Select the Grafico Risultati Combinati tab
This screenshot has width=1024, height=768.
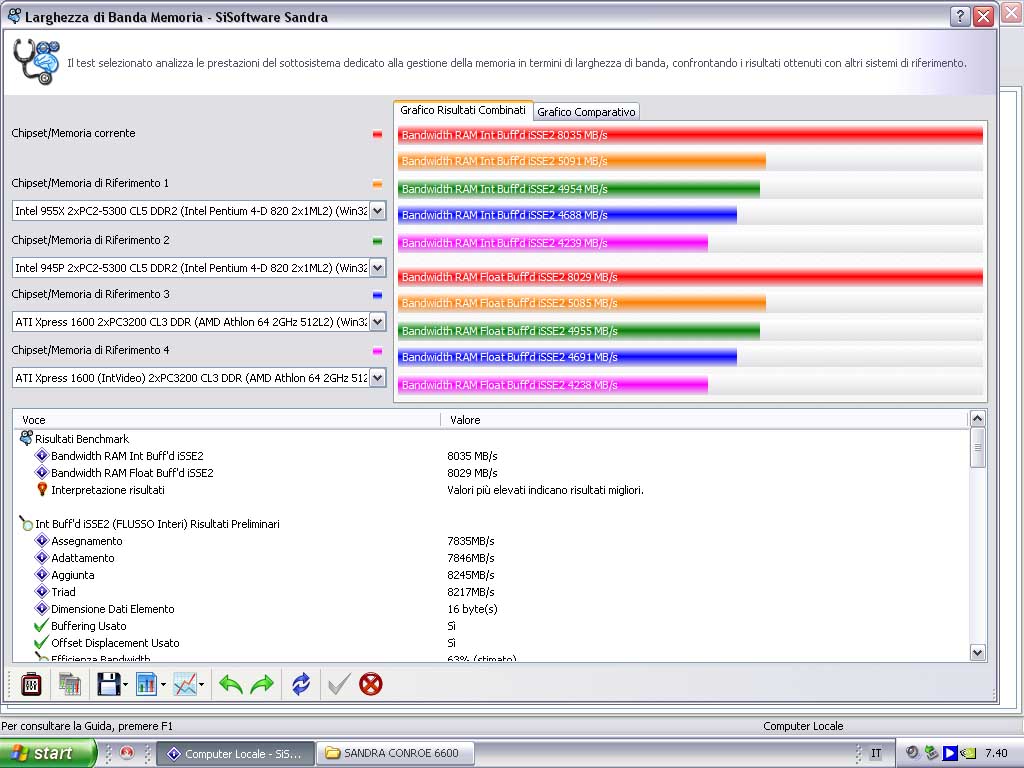[x=463, y=110]
